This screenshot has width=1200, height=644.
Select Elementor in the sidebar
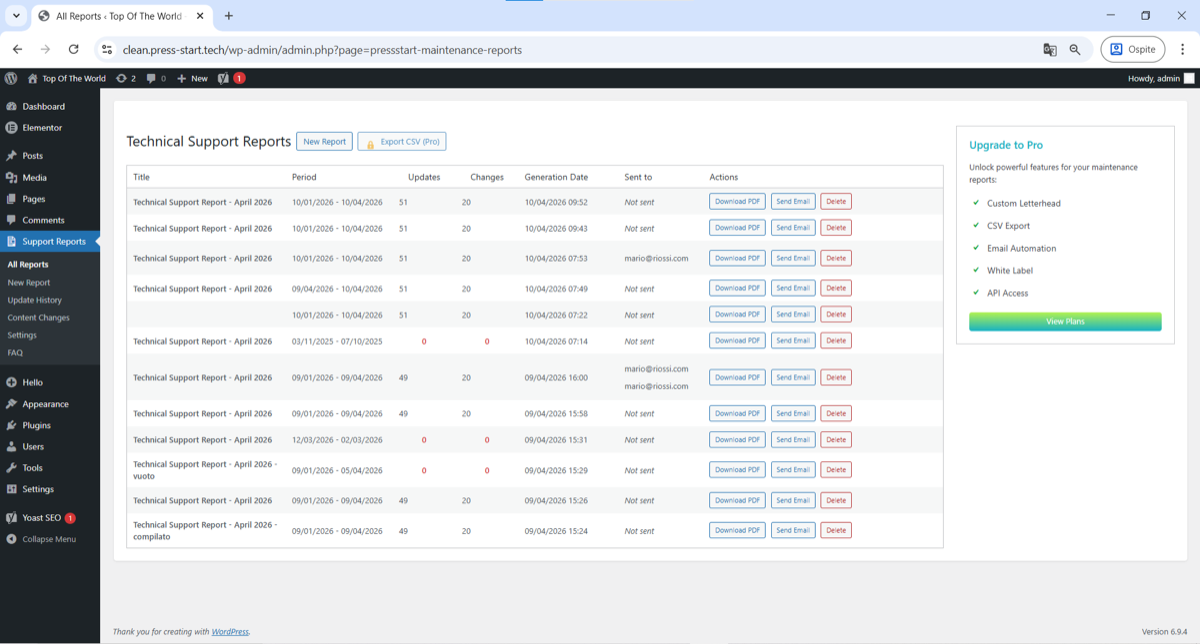click(x=40, y=127)
